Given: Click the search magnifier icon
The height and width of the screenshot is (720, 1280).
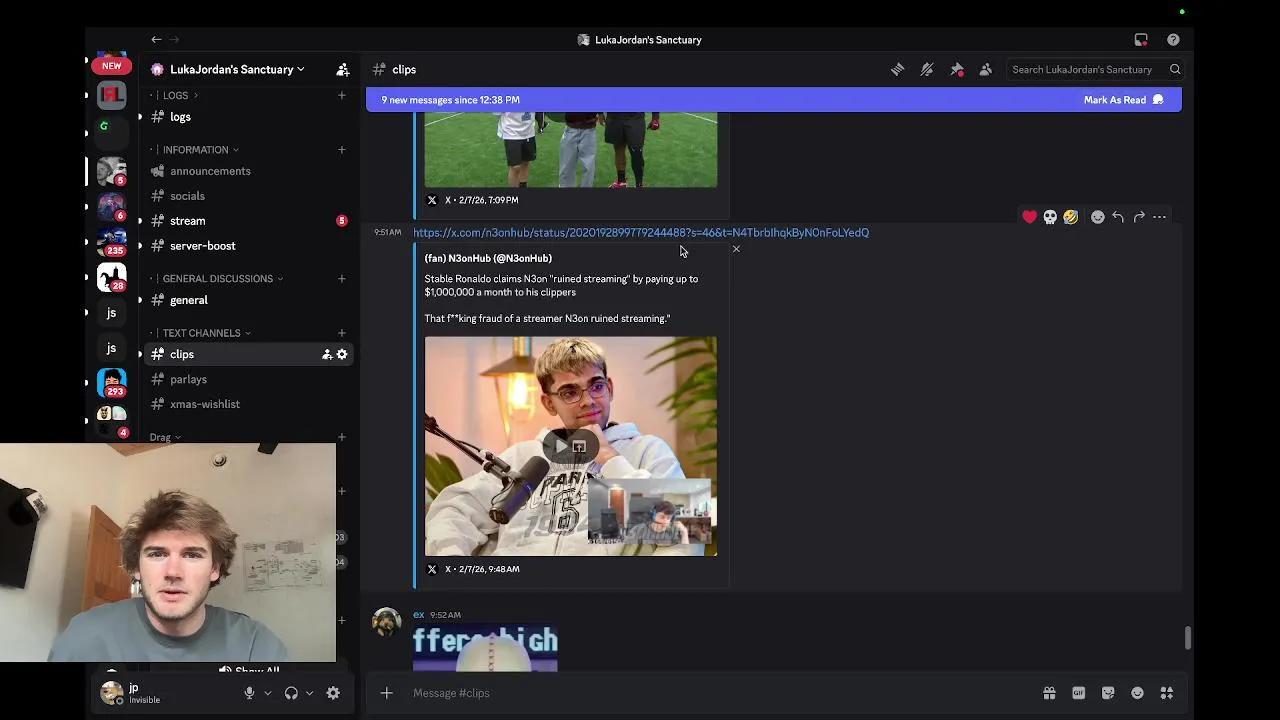Looking at the screenshot, I should [1175, 69].
